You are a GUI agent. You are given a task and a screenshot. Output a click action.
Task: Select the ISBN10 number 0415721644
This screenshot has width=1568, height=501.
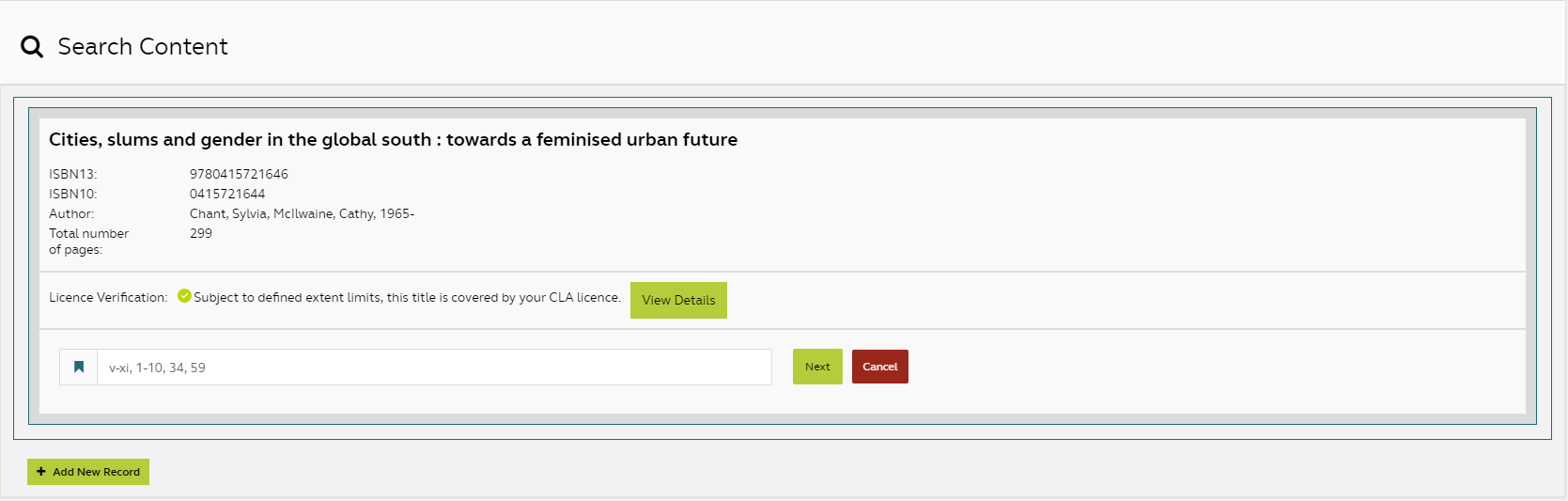227,194
